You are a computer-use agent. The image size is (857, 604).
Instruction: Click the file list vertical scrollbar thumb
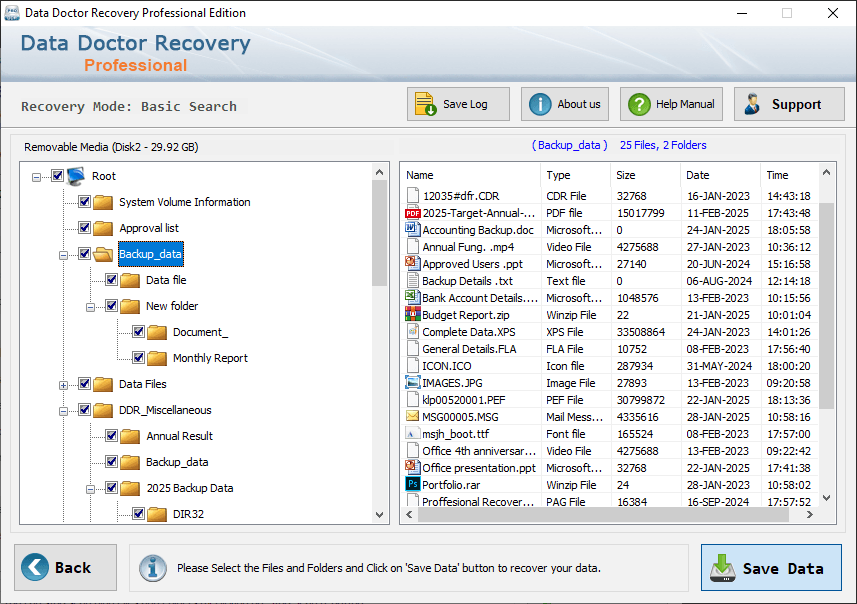point(826,306)
